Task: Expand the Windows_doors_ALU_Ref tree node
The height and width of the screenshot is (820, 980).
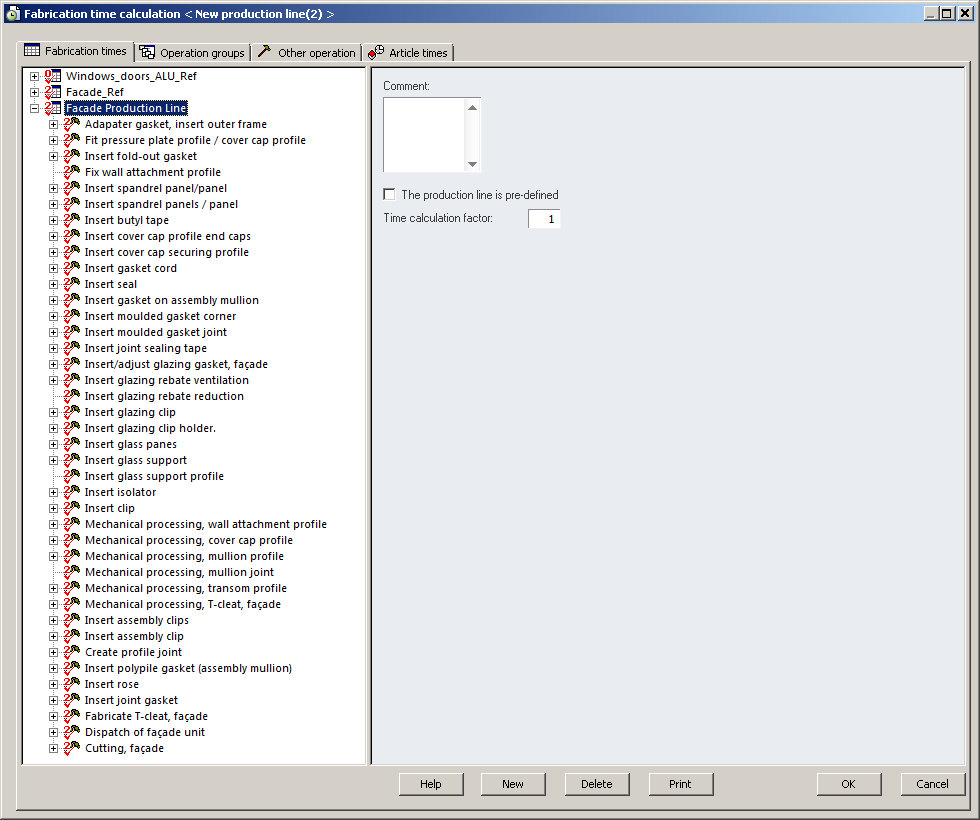Action: (35, 76)
